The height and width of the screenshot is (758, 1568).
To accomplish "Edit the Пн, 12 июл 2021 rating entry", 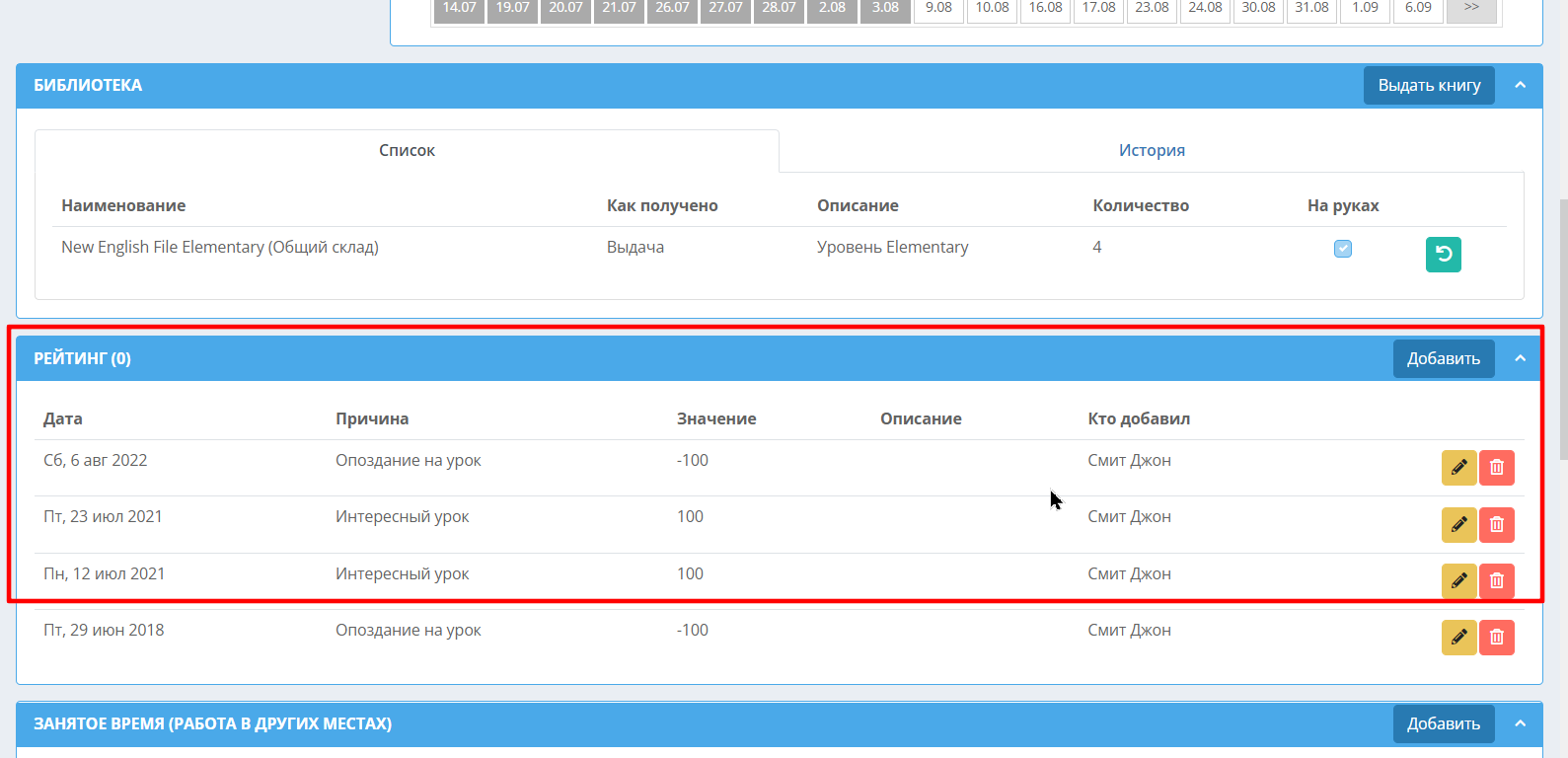I will point(1458,580).
